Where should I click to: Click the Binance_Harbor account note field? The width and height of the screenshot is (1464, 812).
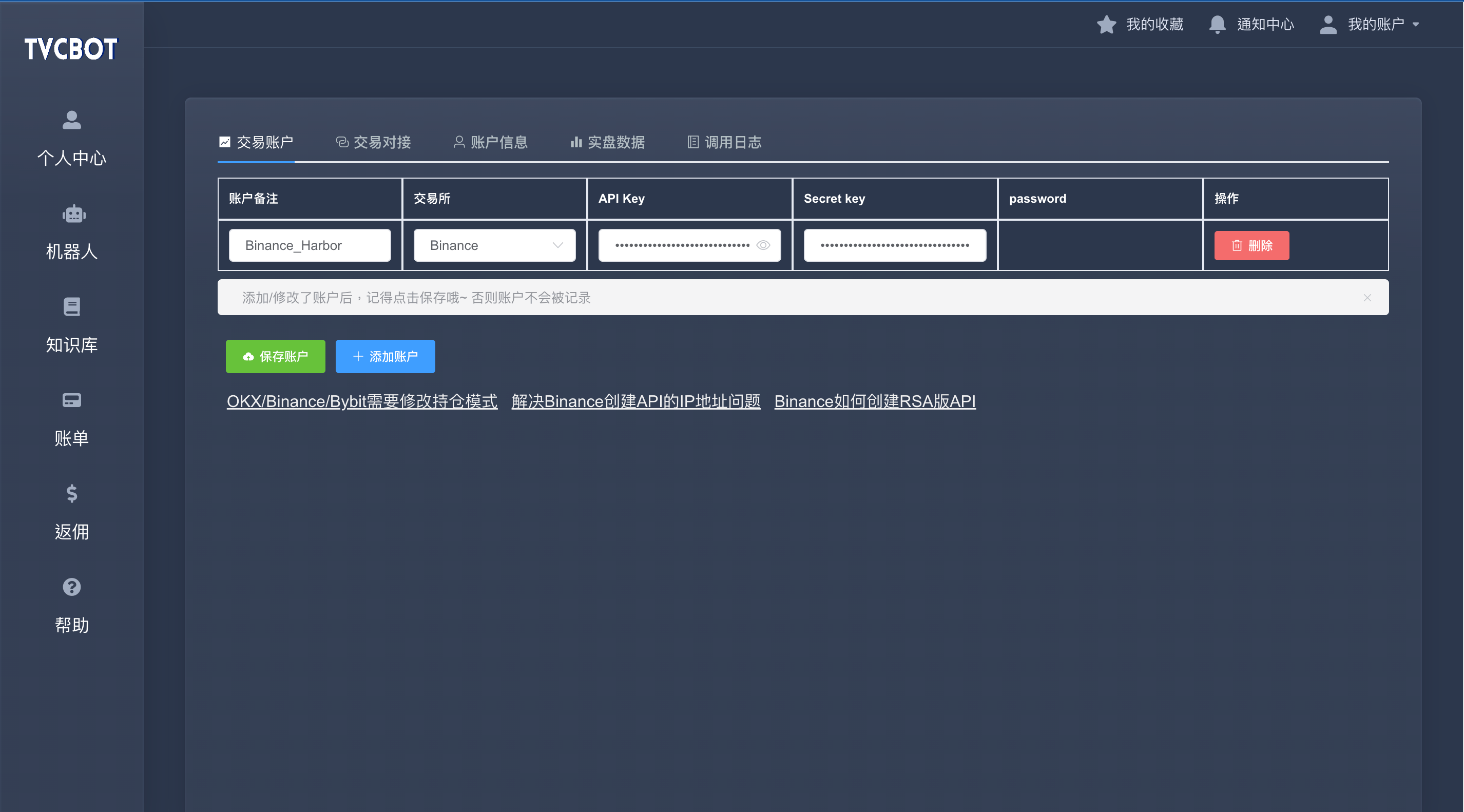click(310, 245)
